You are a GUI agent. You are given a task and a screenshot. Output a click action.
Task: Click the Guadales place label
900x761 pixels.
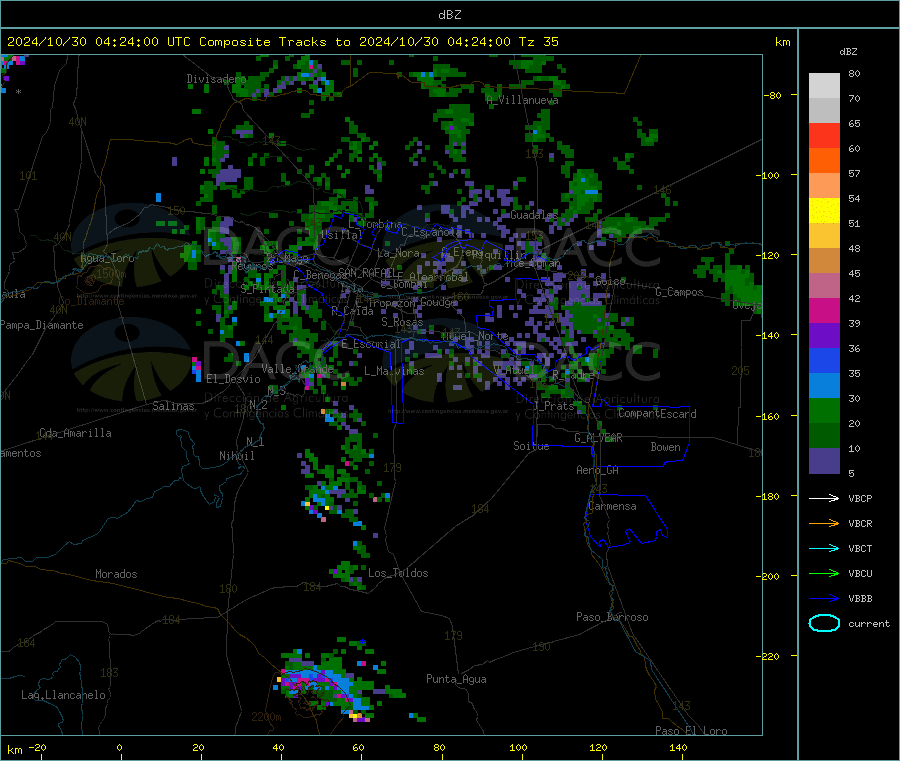coord(534,215)
